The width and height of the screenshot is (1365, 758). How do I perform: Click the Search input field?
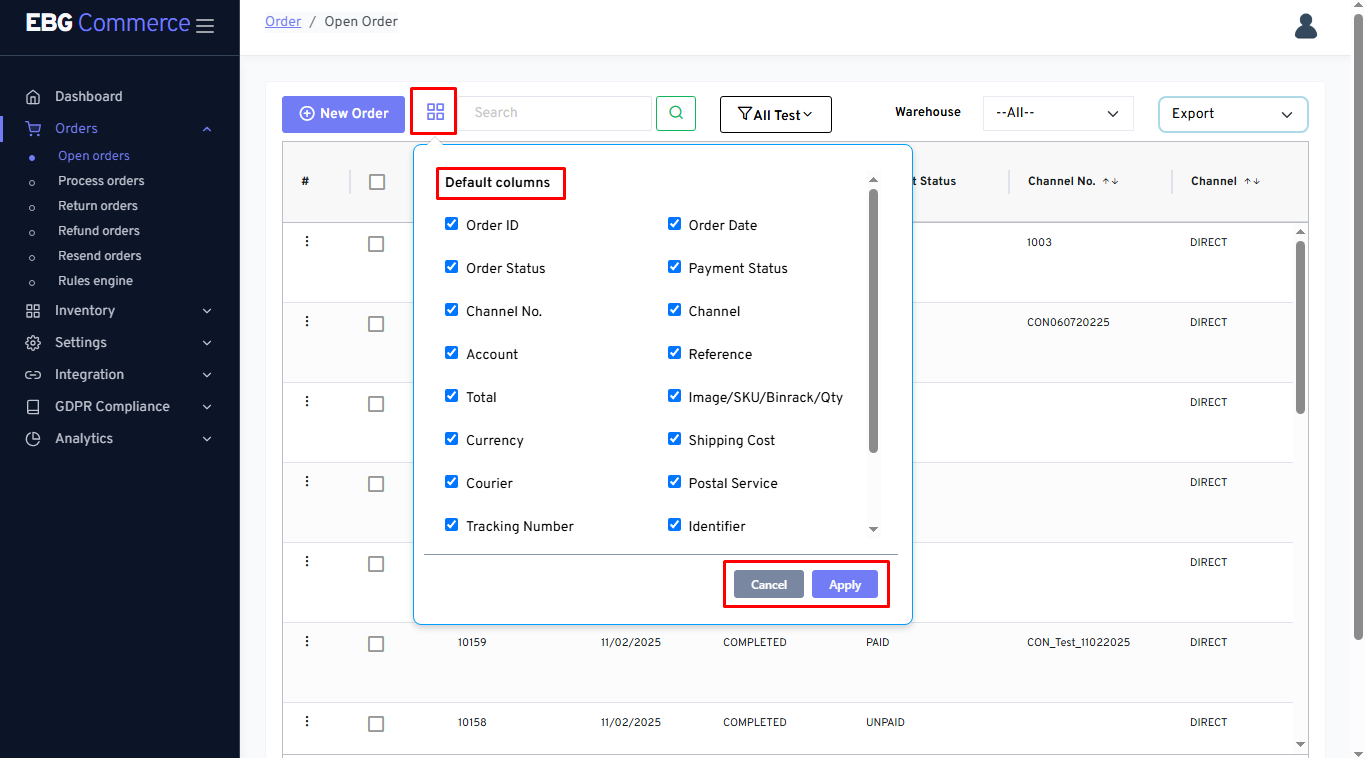click(x=555, y=113)
